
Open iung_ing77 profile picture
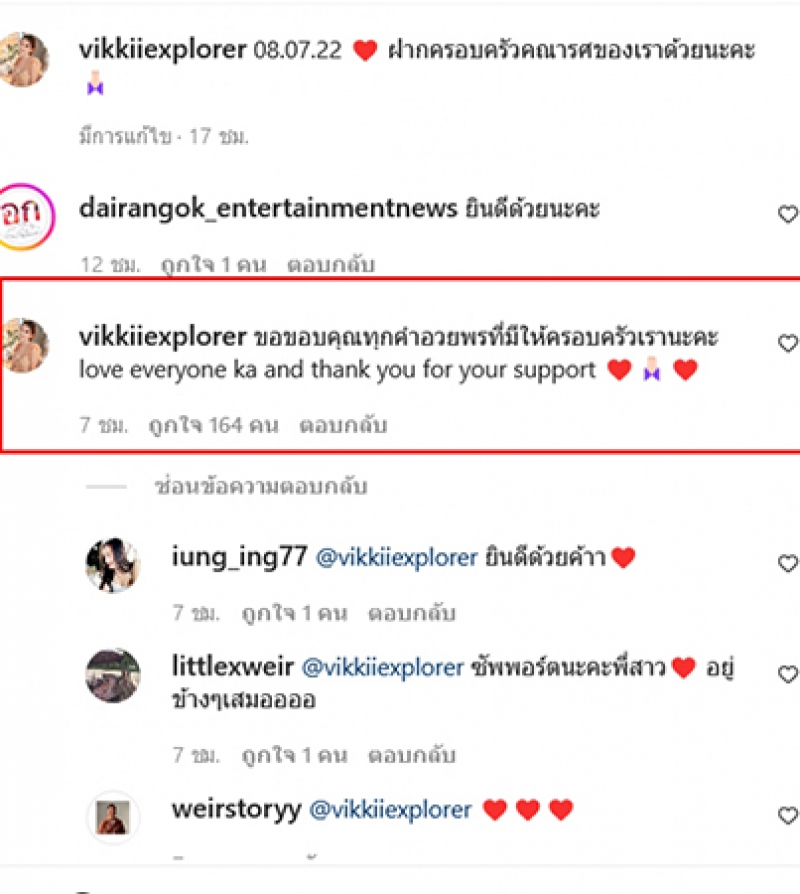[113, 564]
